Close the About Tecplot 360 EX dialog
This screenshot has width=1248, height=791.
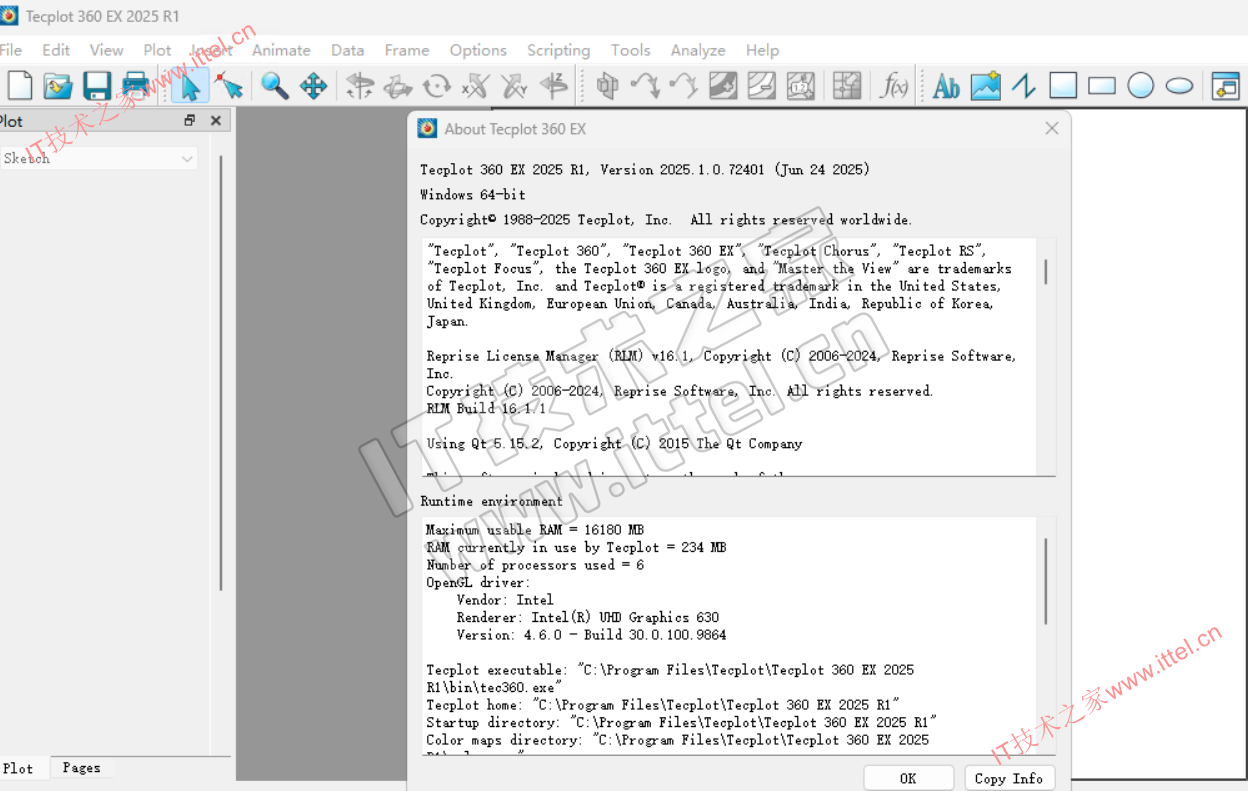[1051, 129]
